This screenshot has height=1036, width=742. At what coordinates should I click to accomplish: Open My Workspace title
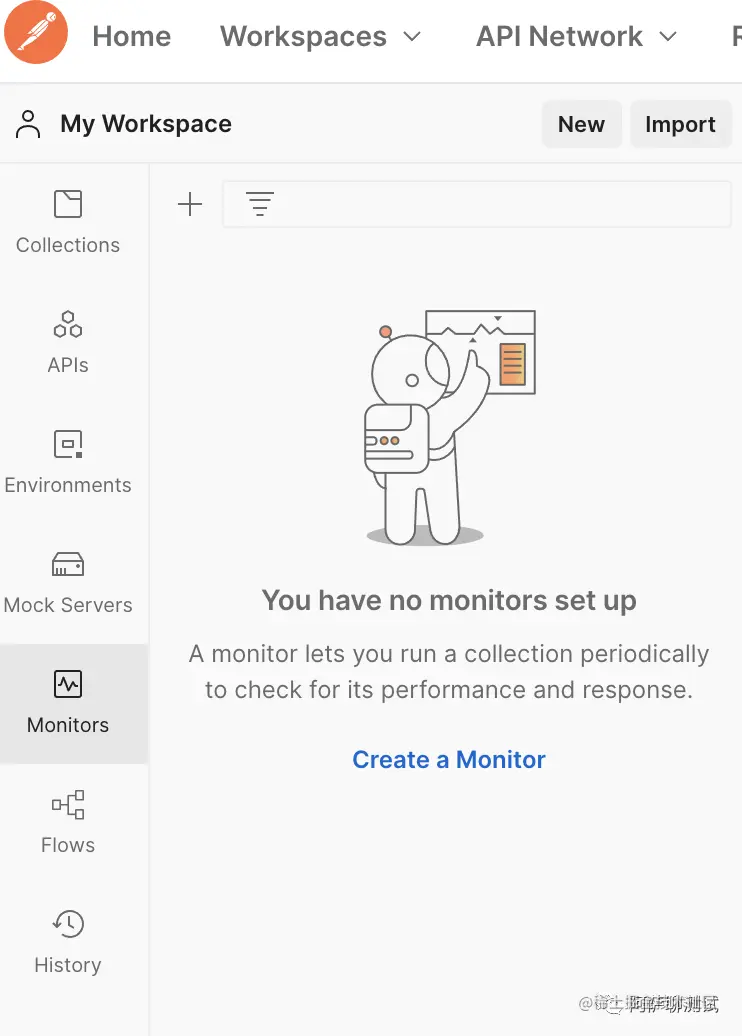[x=146, y=124]
